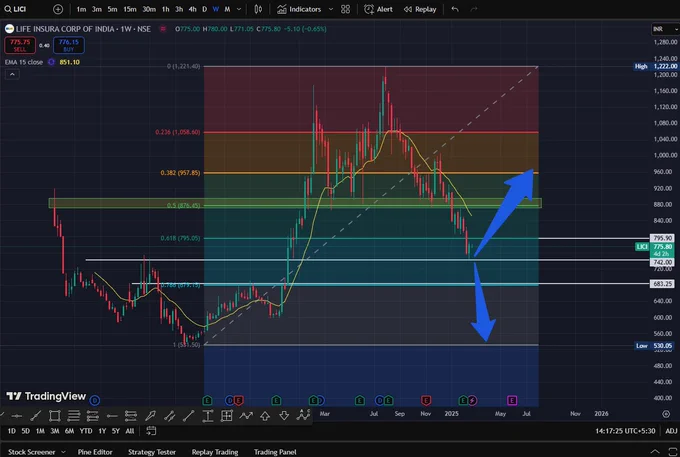Switch to the 1m timeframe
This screenshot has height=457, width=680.
click(x=81, y=9)
